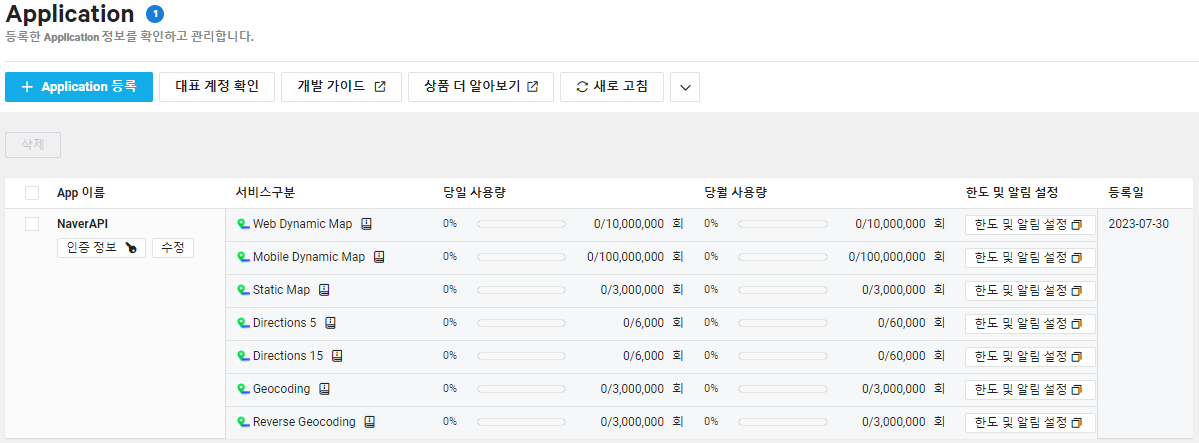Click Static Map monthly usage progress bar

tap(783, 290)
